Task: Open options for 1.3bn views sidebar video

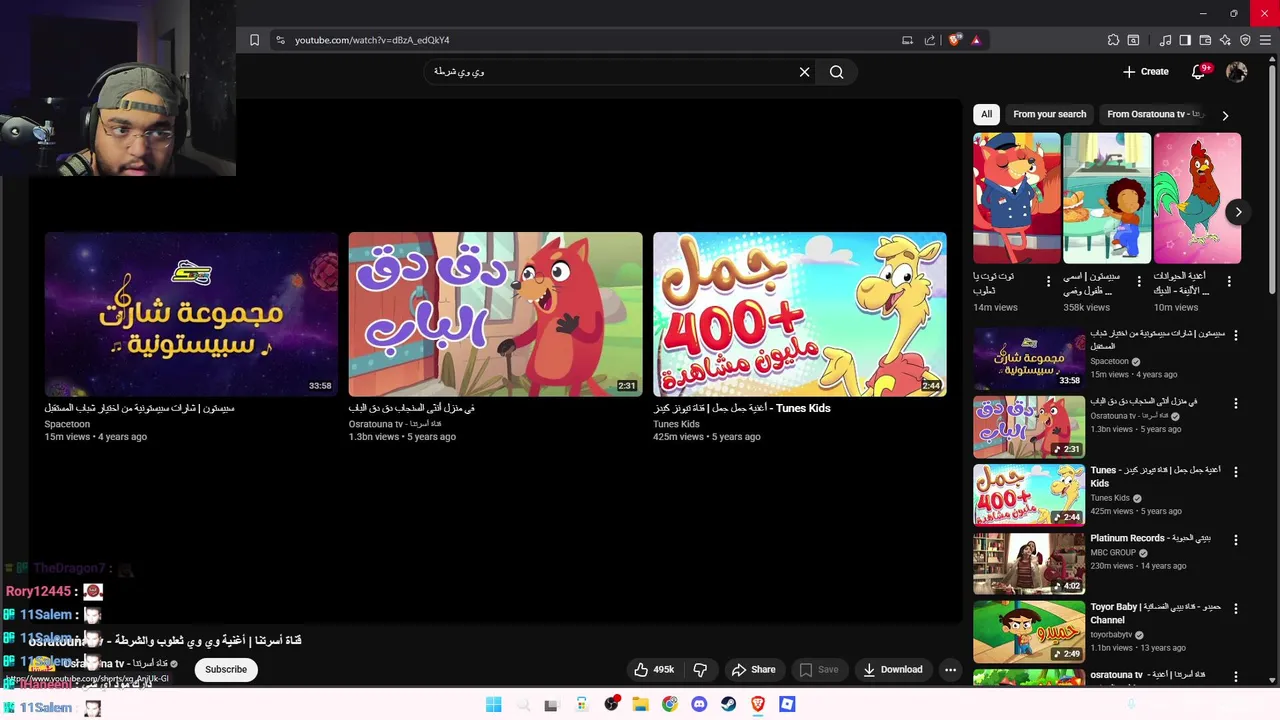Action: tap(1235, 403)
